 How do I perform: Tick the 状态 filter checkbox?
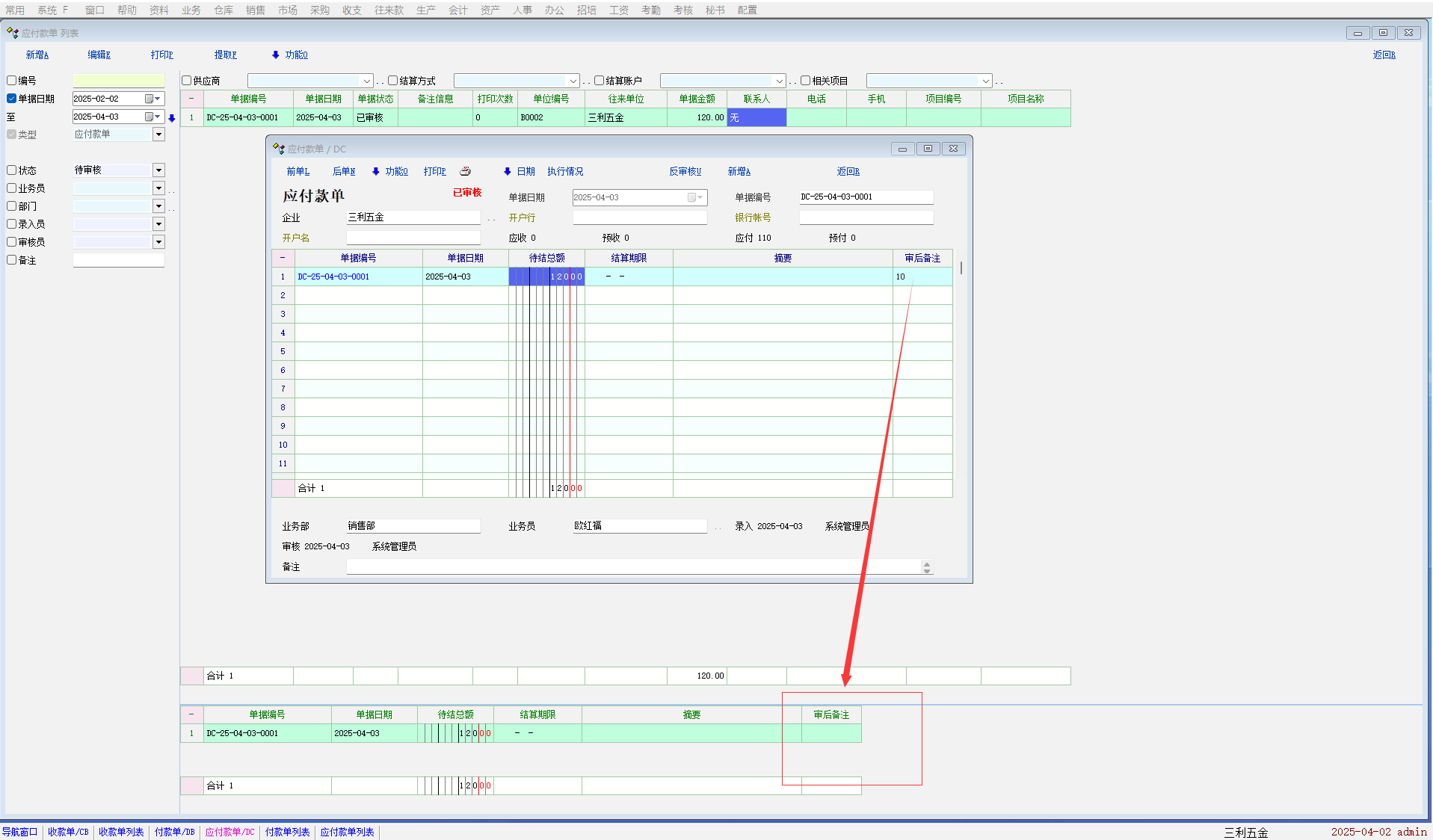(x=12, y=170)
